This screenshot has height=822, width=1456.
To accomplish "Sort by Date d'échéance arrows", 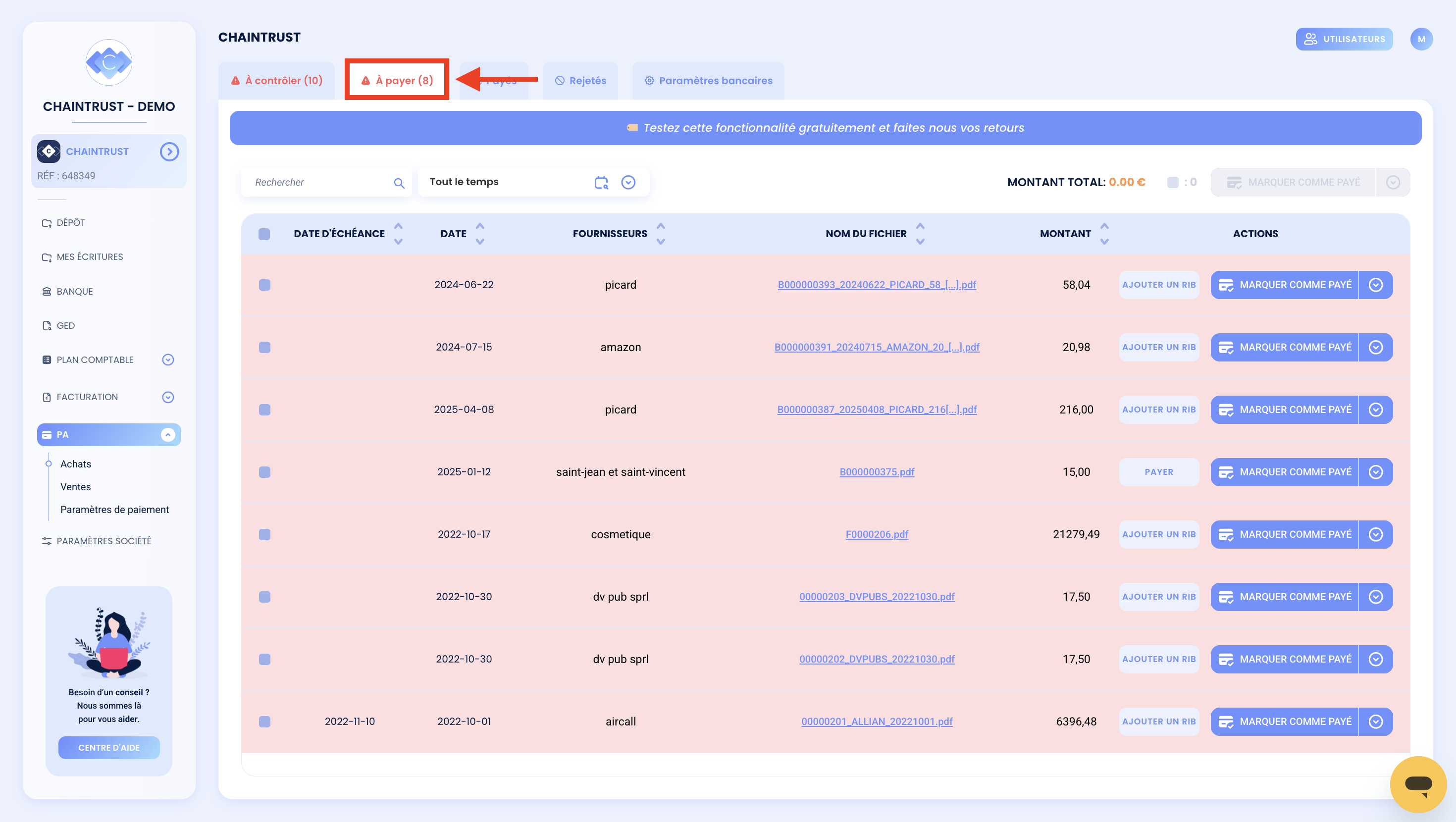I will (399, 234).
